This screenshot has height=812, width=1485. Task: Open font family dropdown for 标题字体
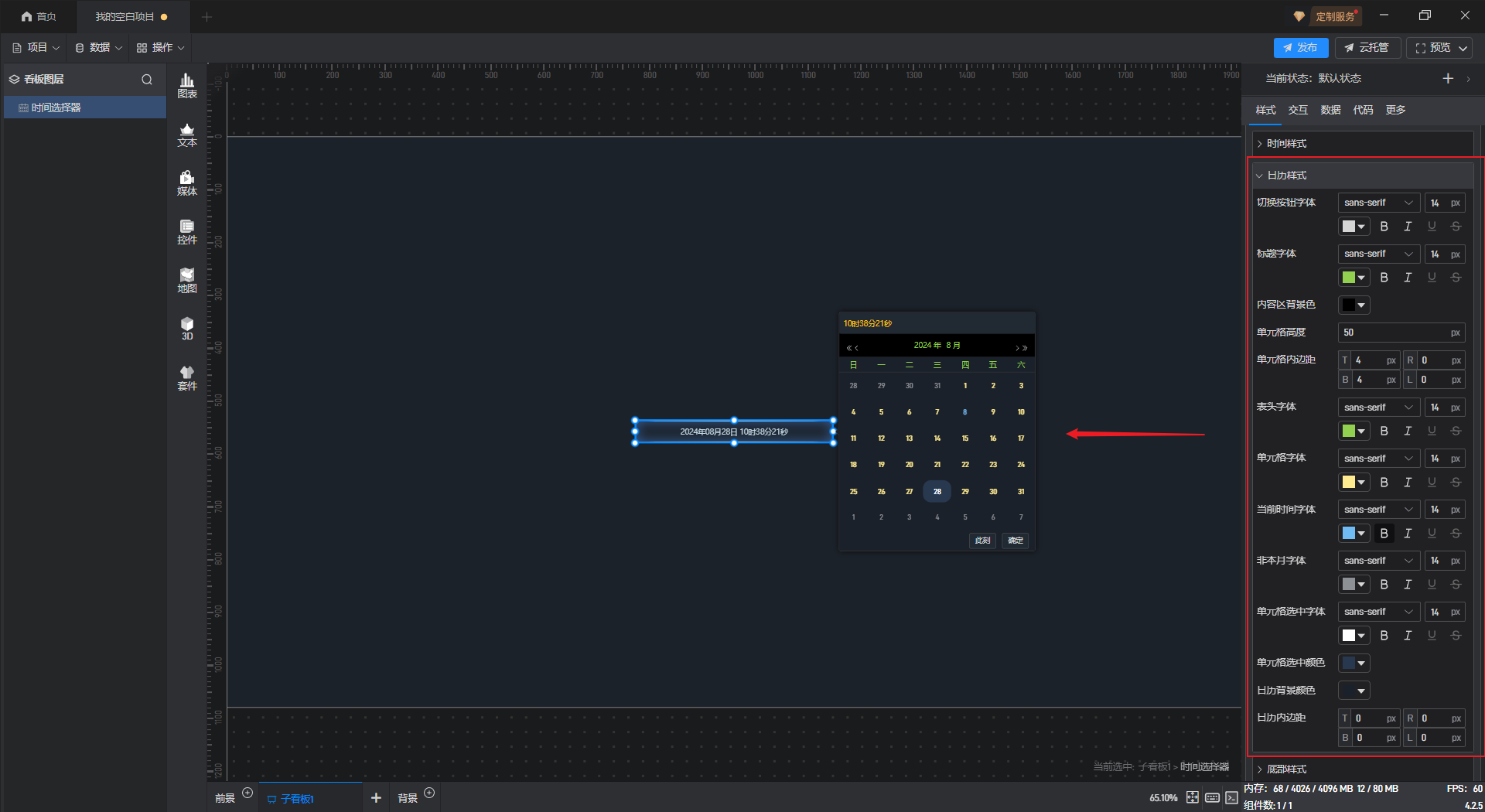point(1378,254)
